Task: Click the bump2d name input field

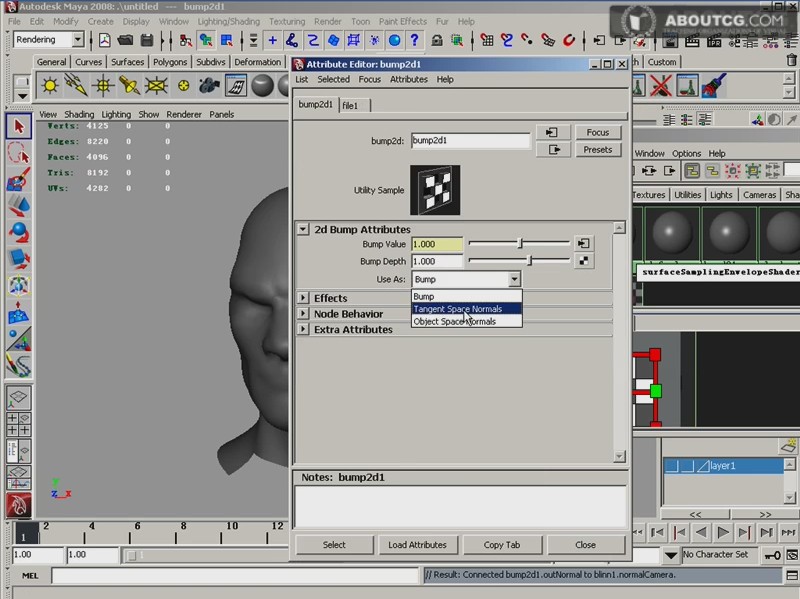Action: [470, 140]
